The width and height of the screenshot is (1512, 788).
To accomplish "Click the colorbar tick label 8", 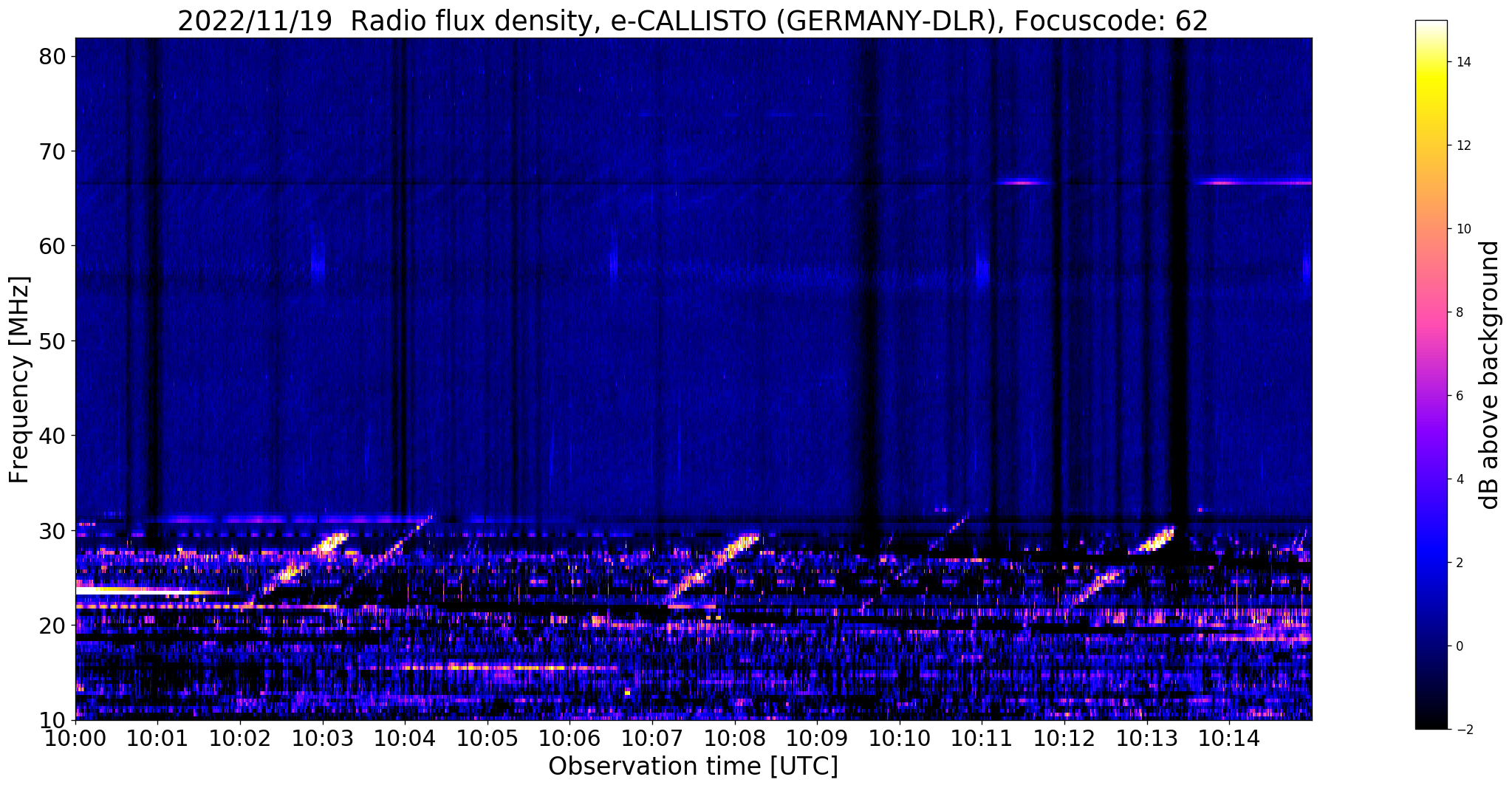I will (1459, 312).
